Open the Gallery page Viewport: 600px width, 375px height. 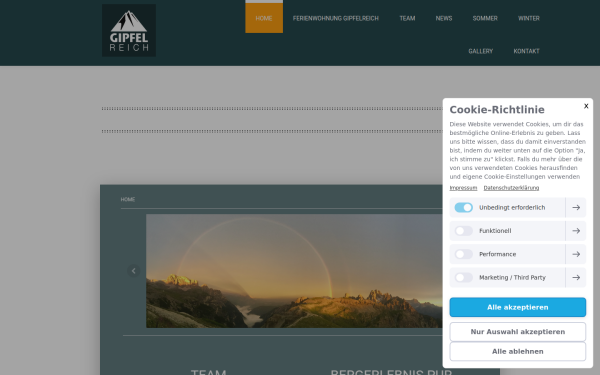click(x=481, y=51)
